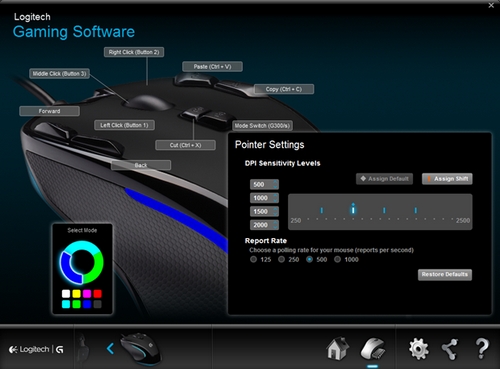Click Restore Defaults button
The height and width of the screenshot is (369, 500).
445,274
